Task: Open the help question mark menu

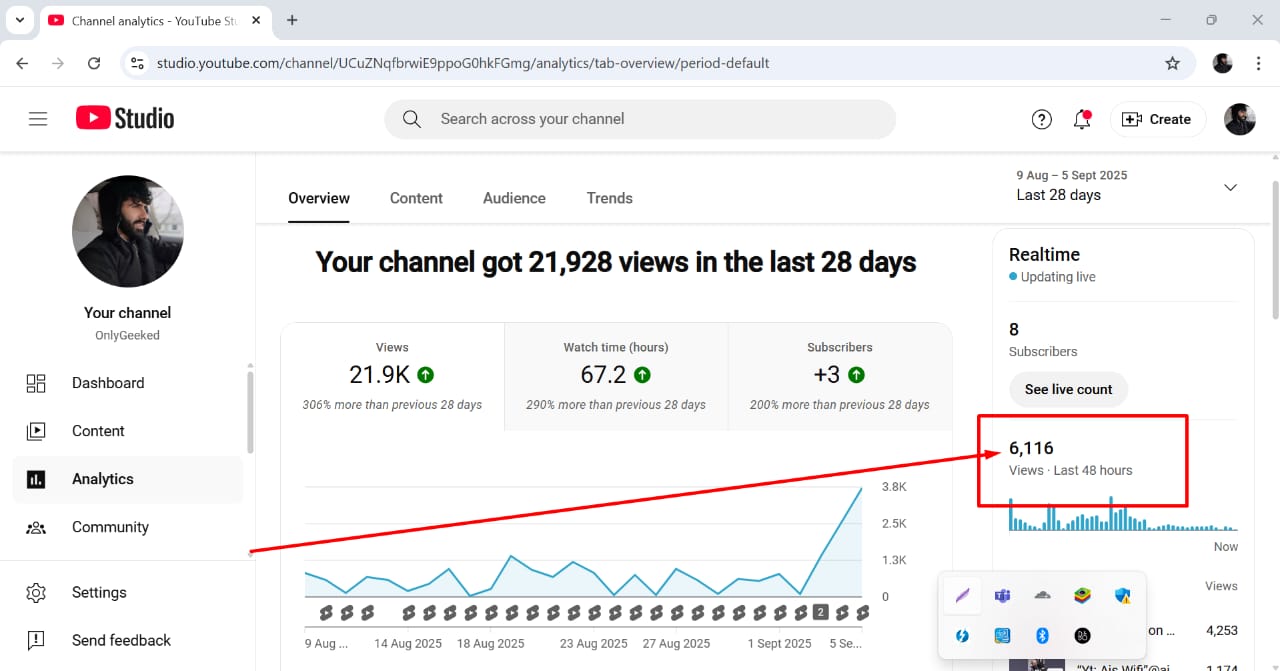Action: tap(1041, 119)
